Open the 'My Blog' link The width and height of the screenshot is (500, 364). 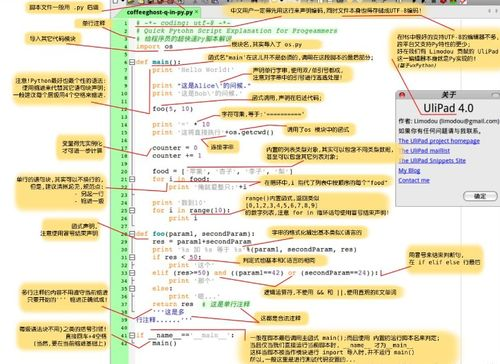click(x=409, y=170)
